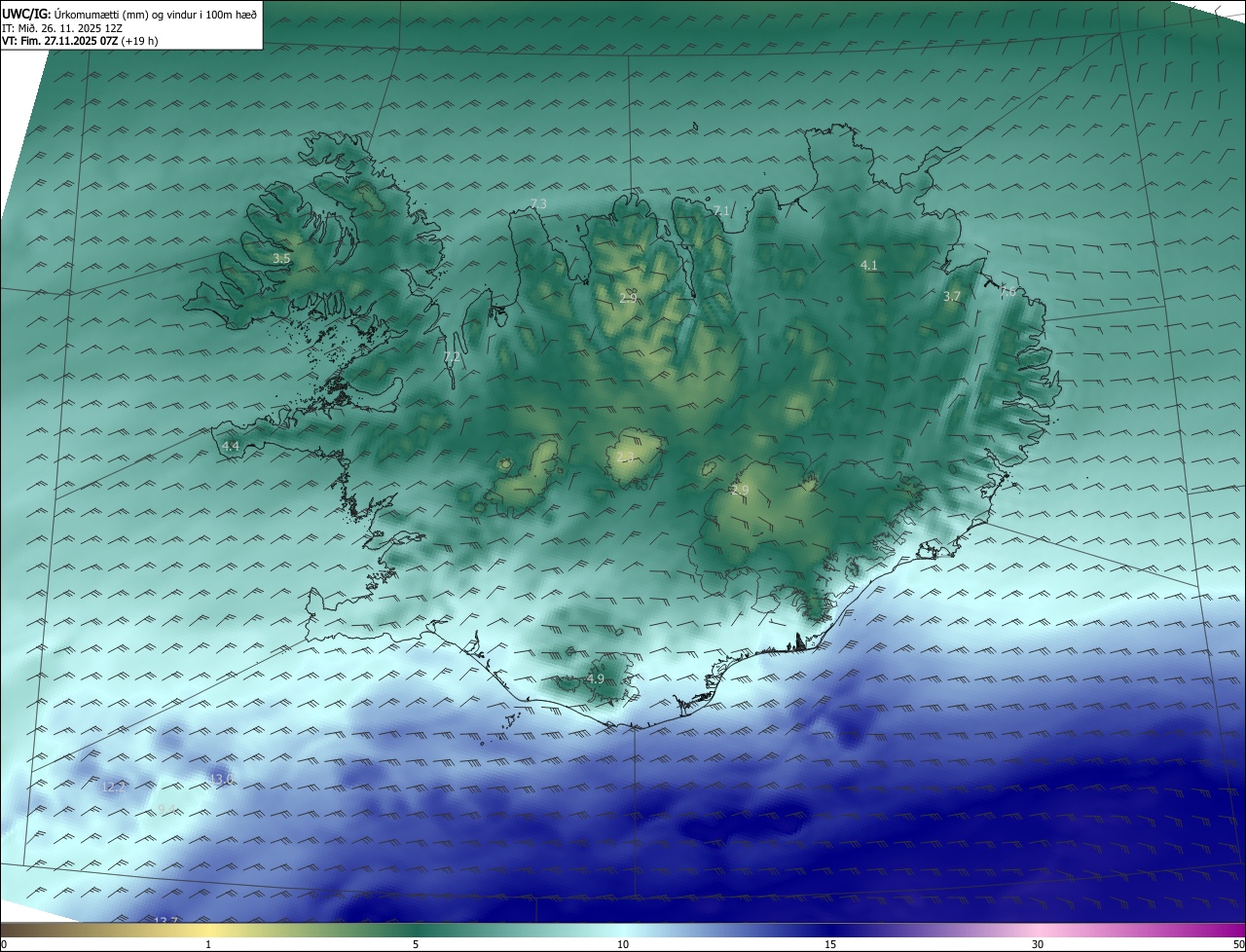
Task: Click the 7.2 value label on the map
Action: 452,357
